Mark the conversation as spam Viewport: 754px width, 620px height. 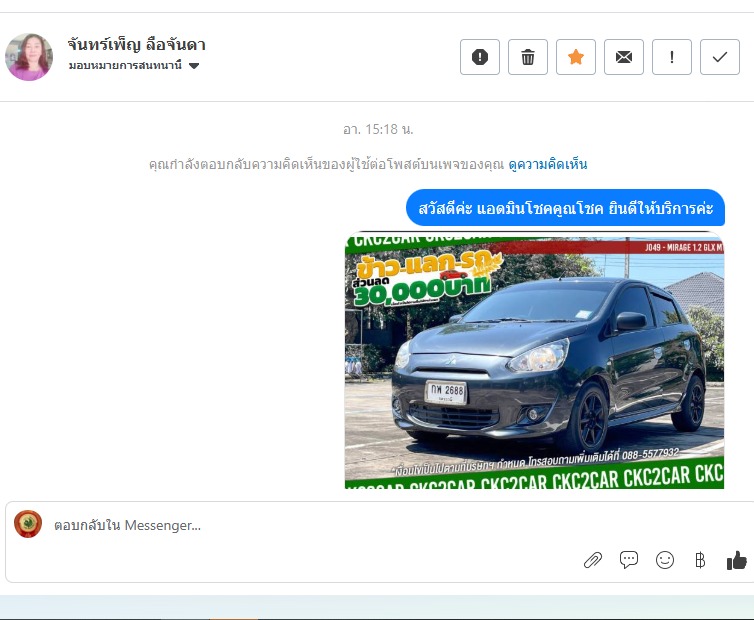pyautogui.click(x=479, y=57)
